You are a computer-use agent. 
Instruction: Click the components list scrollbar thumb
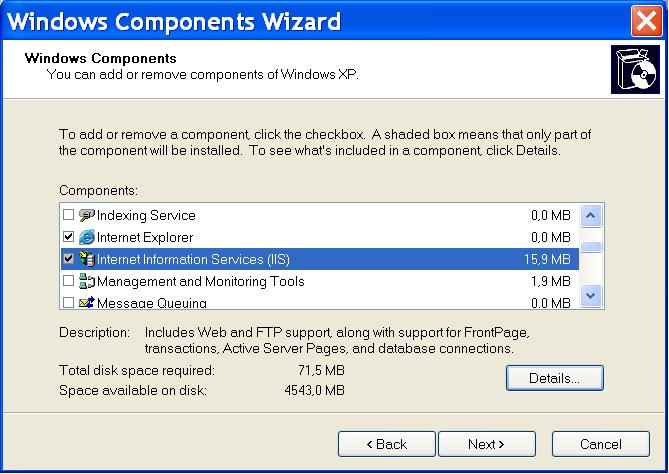coord(591,247)
